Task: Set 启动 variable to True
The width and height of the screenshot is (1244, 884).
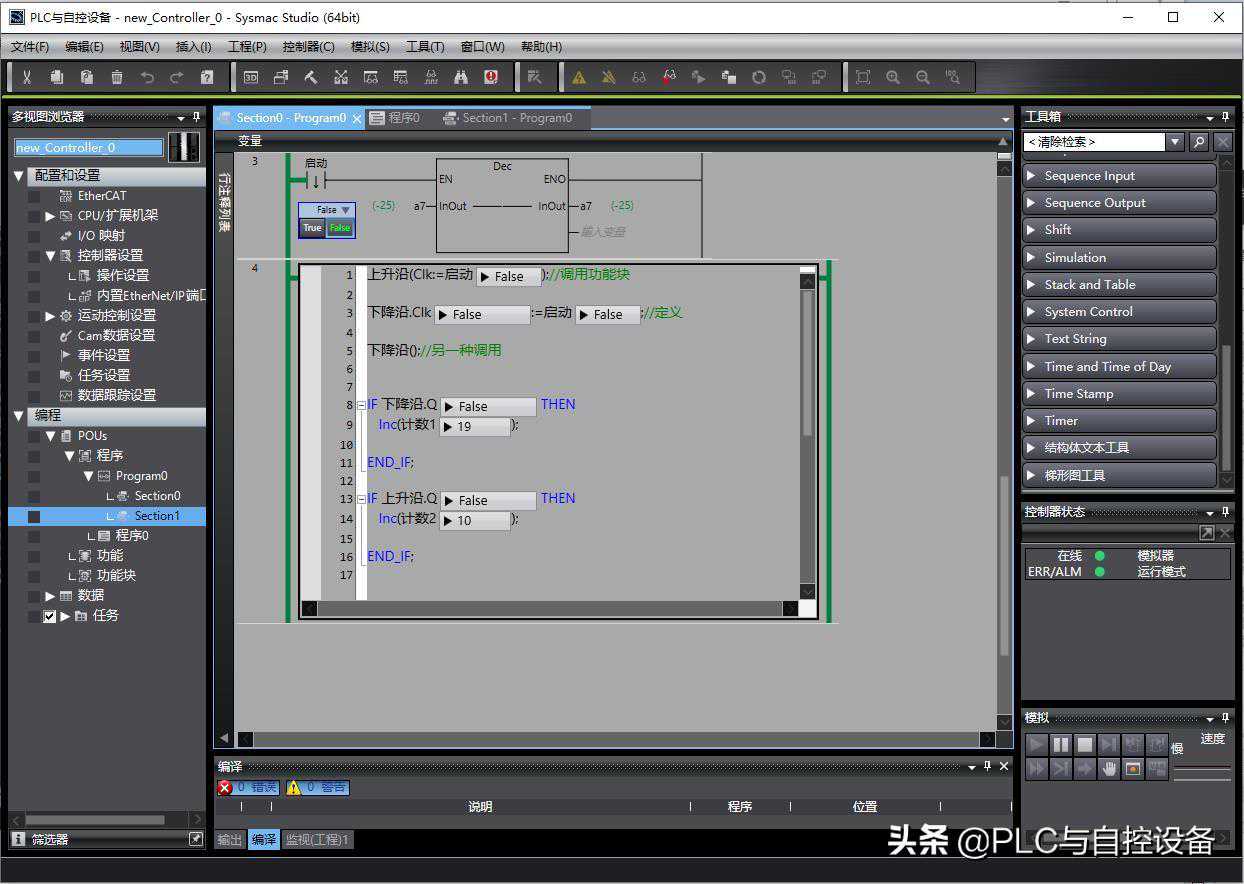Action: point(312,228)
